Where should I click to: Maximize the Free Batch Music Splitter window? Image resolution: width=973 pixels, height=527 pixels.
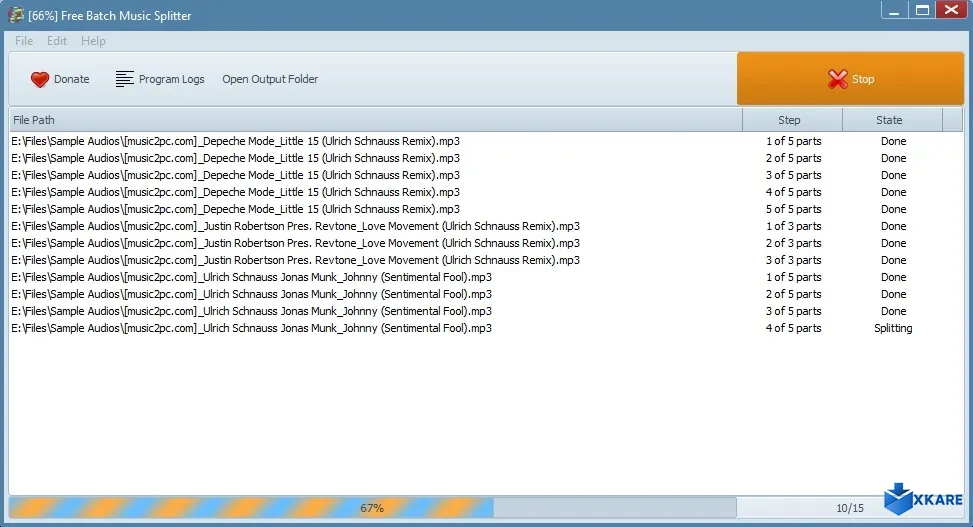(x=922, y=11)
